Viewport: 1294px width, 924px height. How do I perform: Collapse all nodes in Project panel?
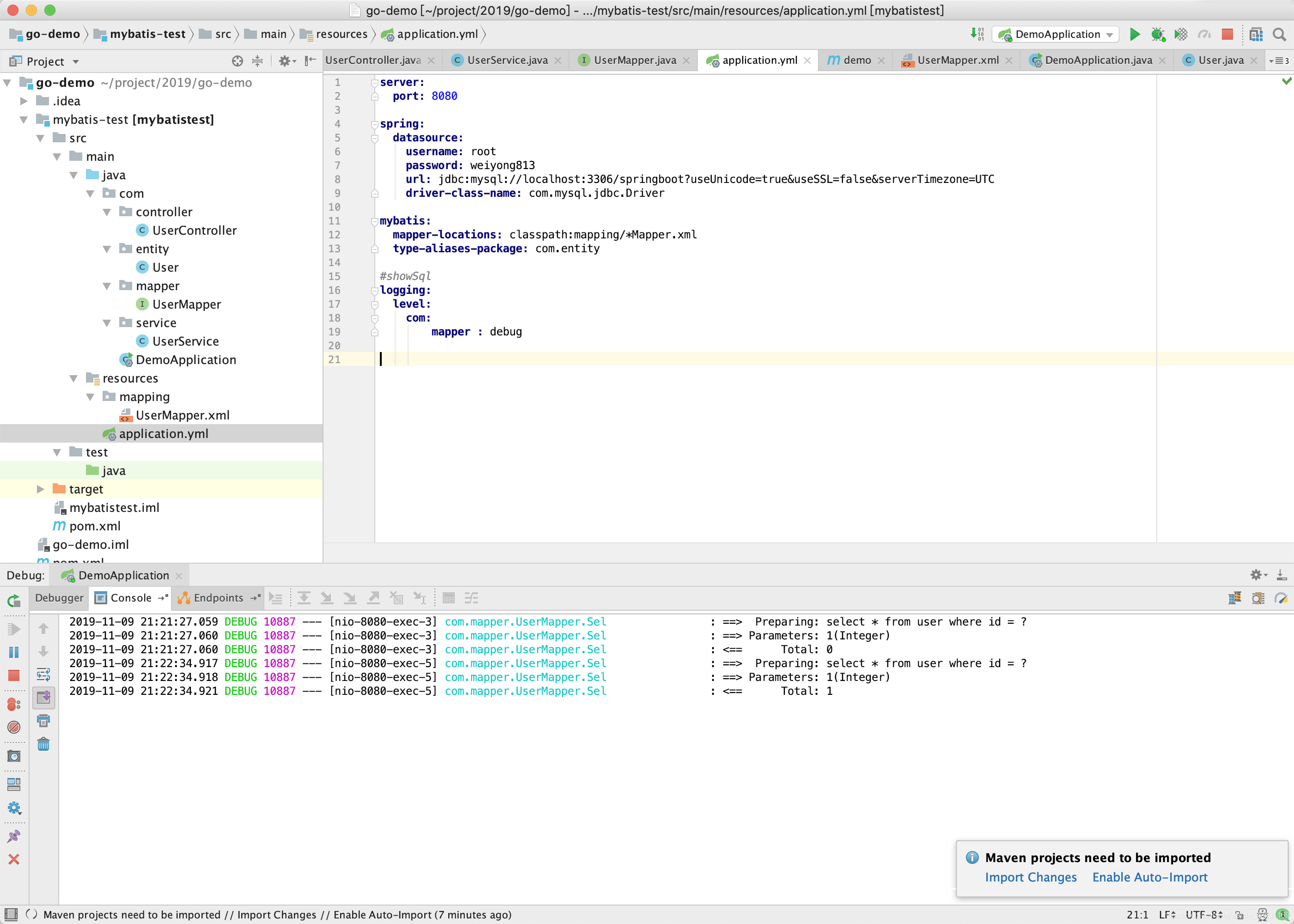pyautogui.click(x=257, y=61)
